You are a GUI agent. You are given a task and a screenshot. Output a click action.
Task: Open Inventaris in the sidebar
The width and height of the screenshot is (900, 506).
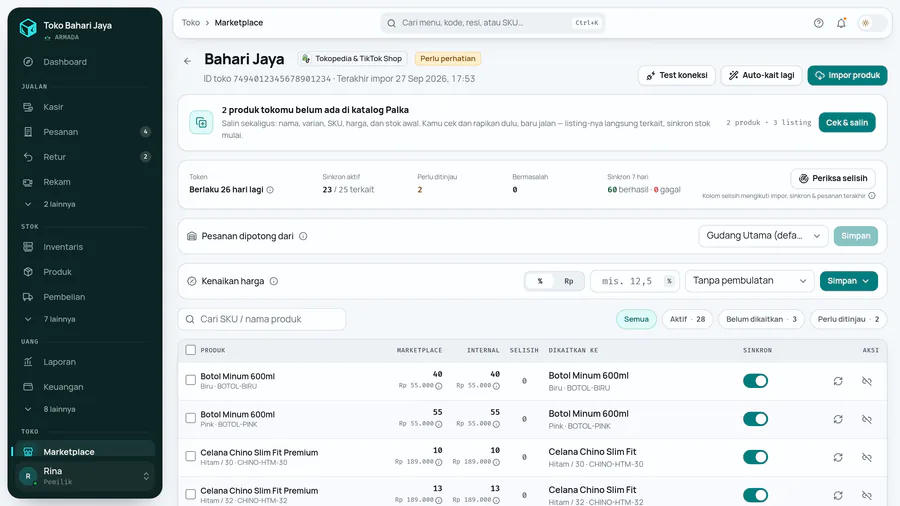[x=85, y=247]
